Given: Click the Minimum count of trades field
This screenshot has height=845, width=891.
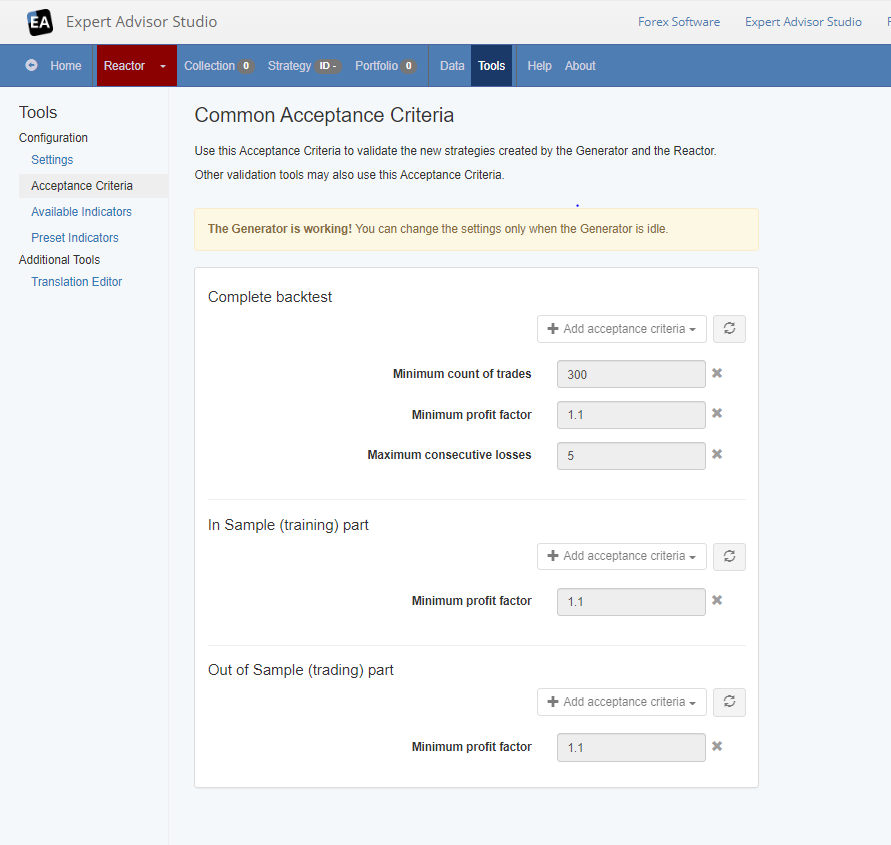Looking at the screenshot, I should pos(631,374).
